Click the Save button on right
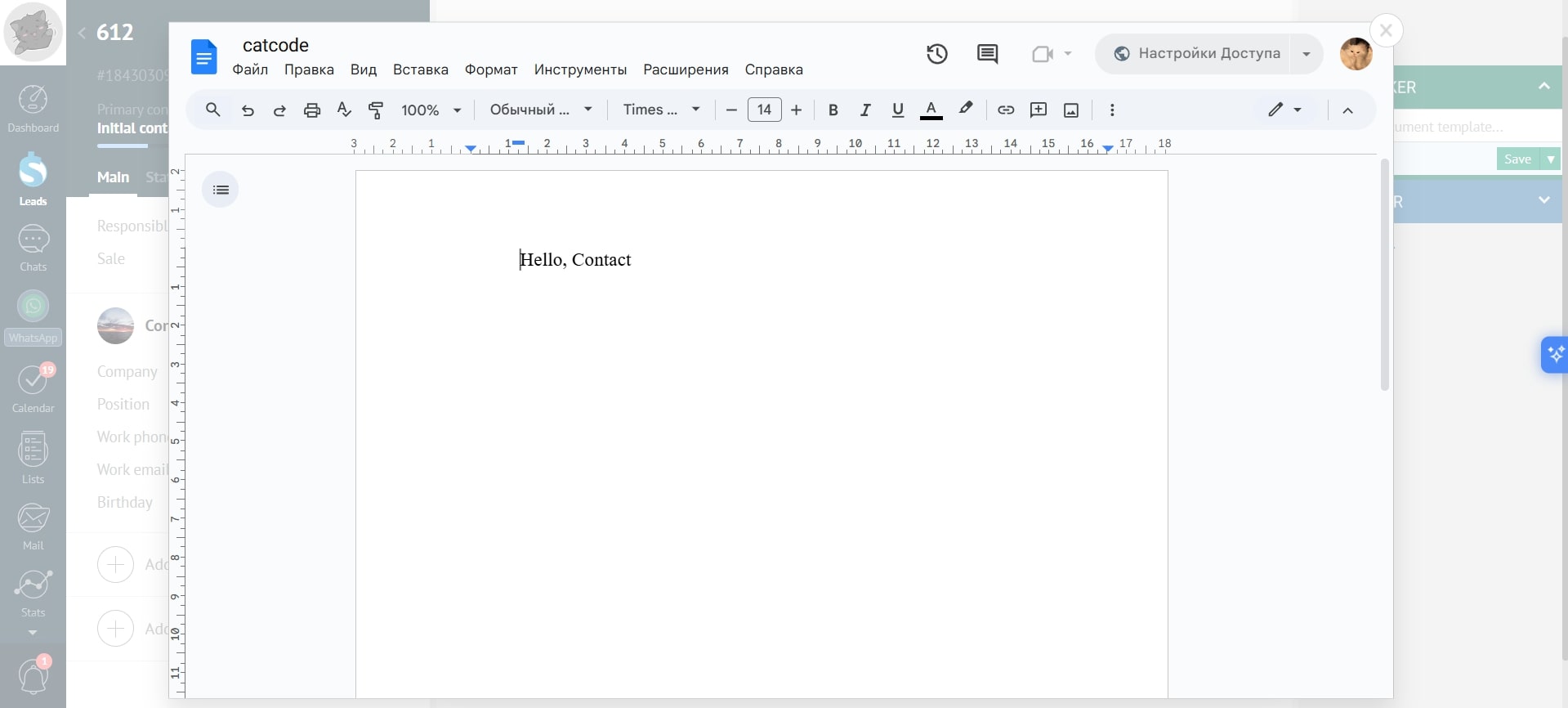The width and height of the screenshot is (1568, 708). pyautogui.click(x=1517, y=159)
